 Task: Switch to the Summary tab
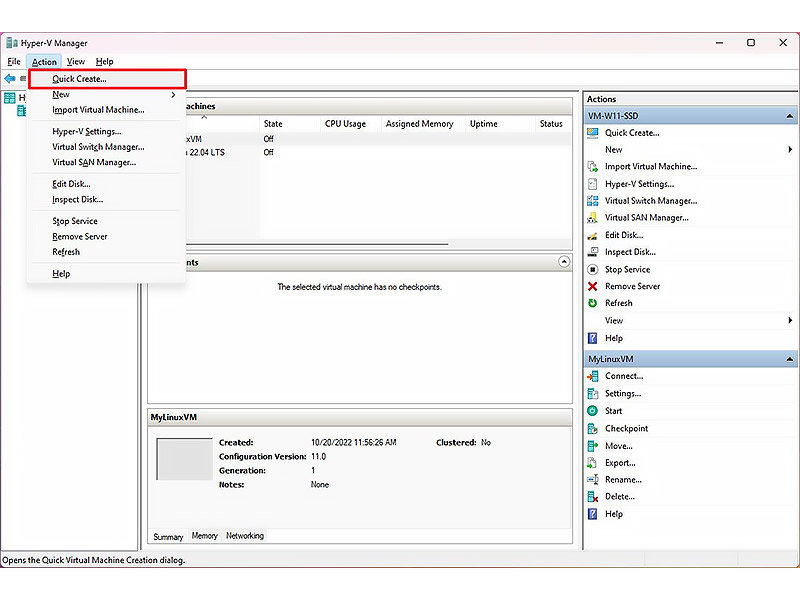(168, 537)
